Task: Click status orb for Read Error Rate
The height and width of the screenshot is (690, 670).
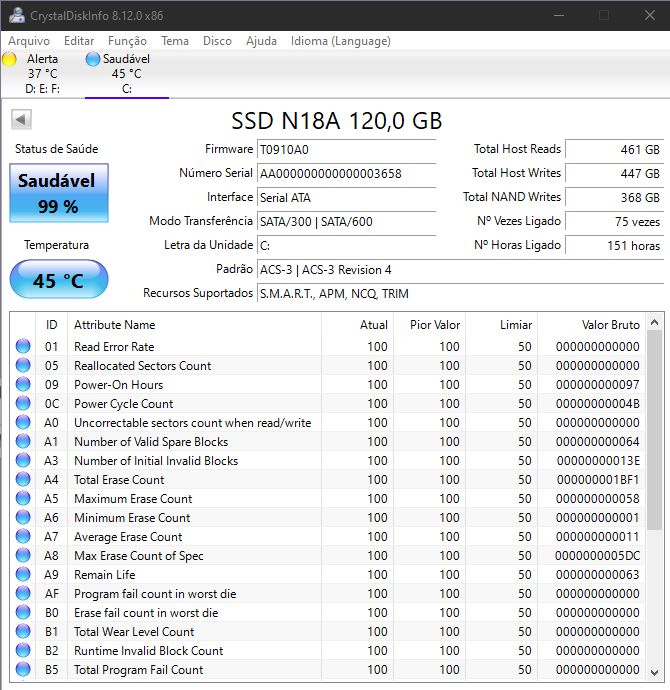Action: (x=23, y=346)
